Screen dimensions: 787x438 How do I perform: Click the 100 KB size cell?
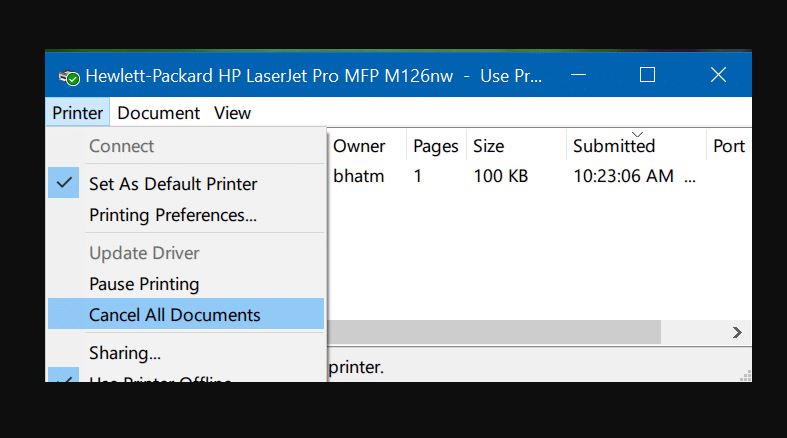501,176
